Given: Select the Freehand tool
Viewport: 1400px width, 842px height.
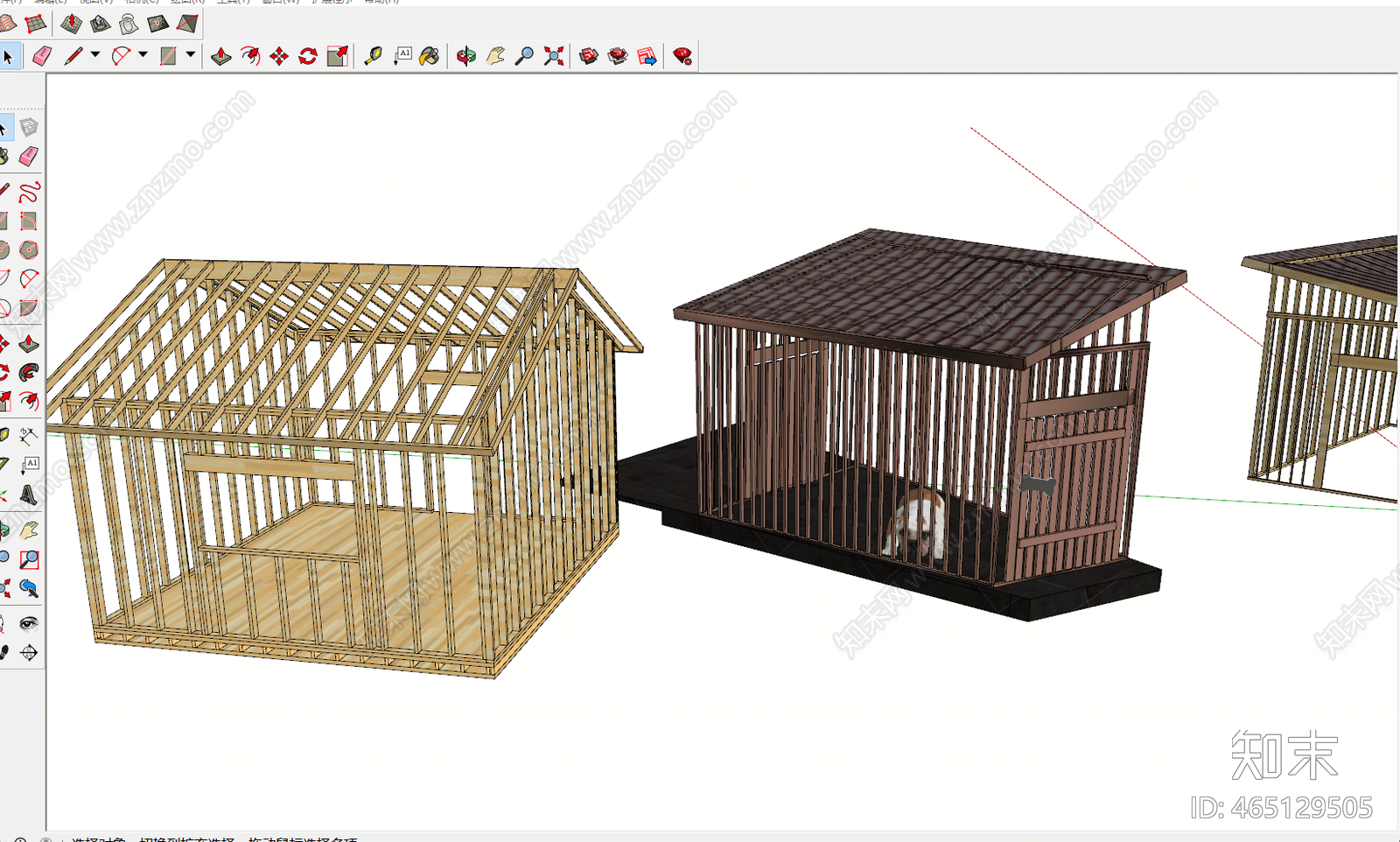Looking at the screenshot, I should [x=29, y=192].
